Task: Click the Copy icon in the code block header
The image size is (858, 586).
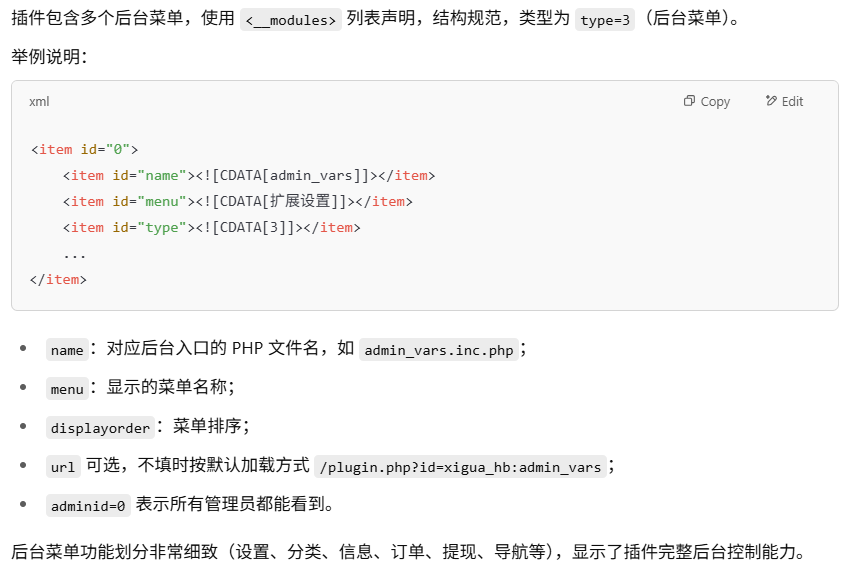Action: click(x=690, y=101)
